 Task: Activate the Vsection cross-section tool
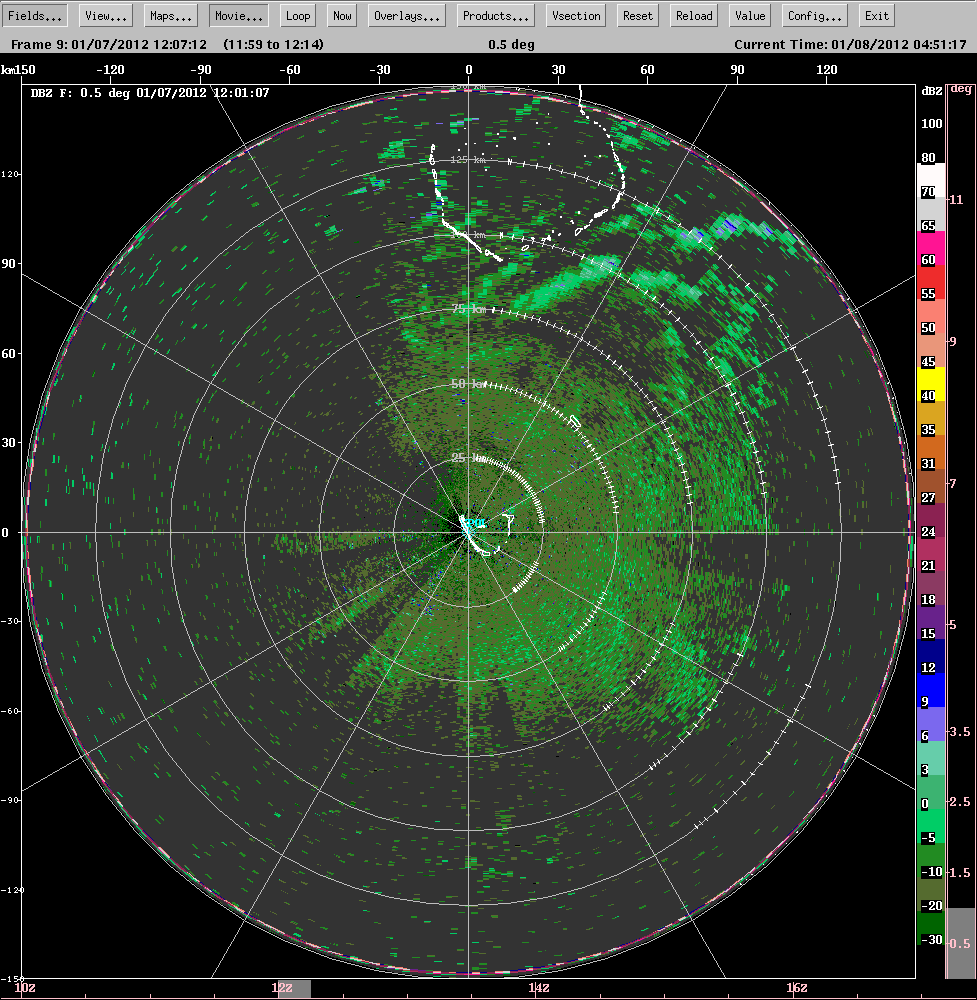point(575,15)
